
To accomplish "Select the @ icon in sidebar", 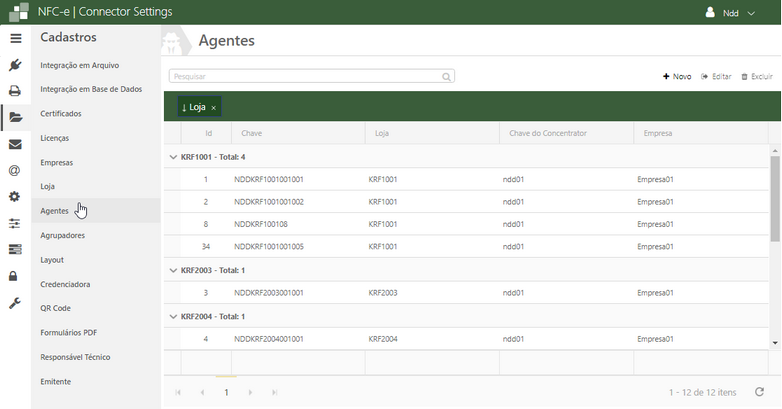I will [x=15, y=170].
